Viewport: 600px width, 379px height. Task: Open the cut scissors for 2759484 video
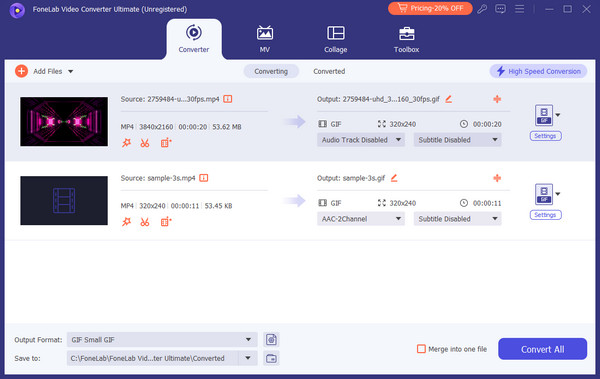point(145,143)
